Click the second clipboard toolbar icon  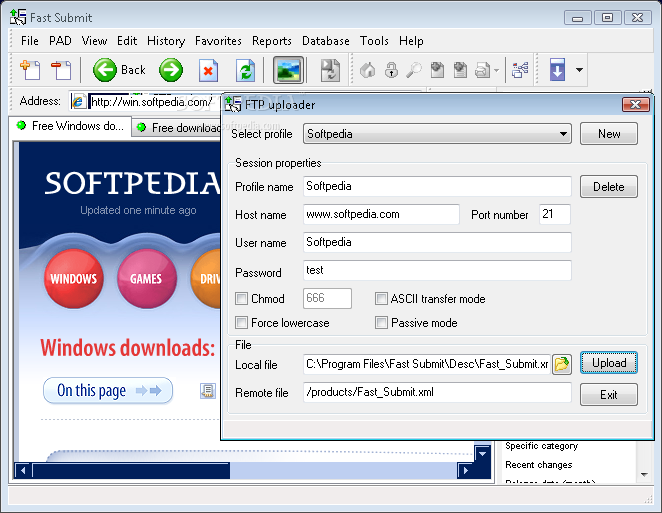coord(460,70)
